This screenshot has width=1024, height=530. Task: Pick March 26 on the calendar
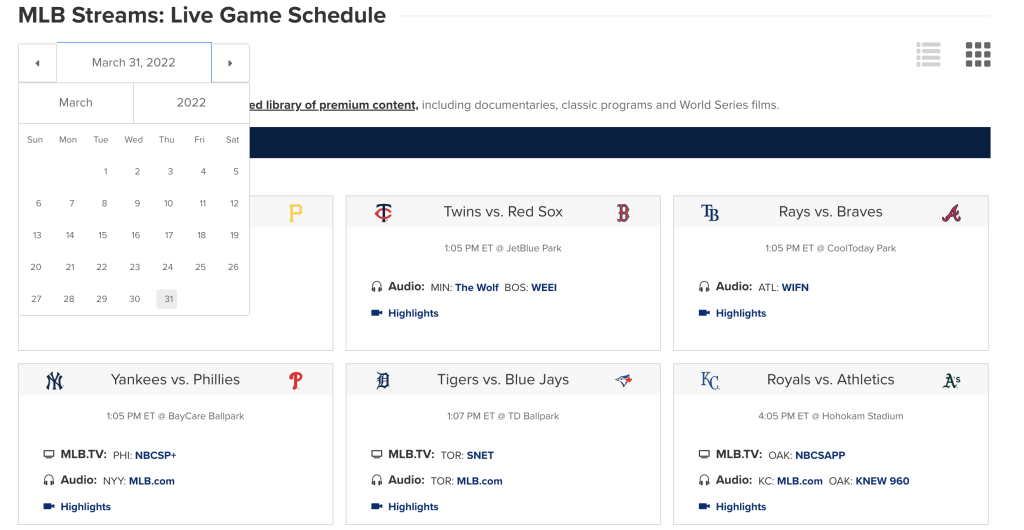[233, 267]
